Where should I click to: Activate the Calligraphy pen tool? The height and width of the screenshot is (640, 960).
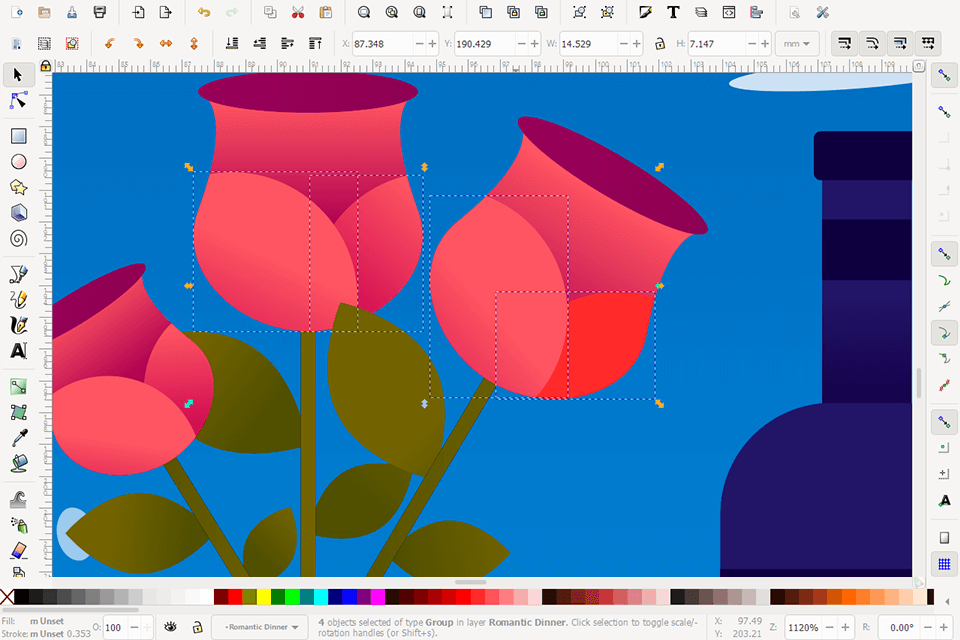pyautogui.click(x=18, y=325)
